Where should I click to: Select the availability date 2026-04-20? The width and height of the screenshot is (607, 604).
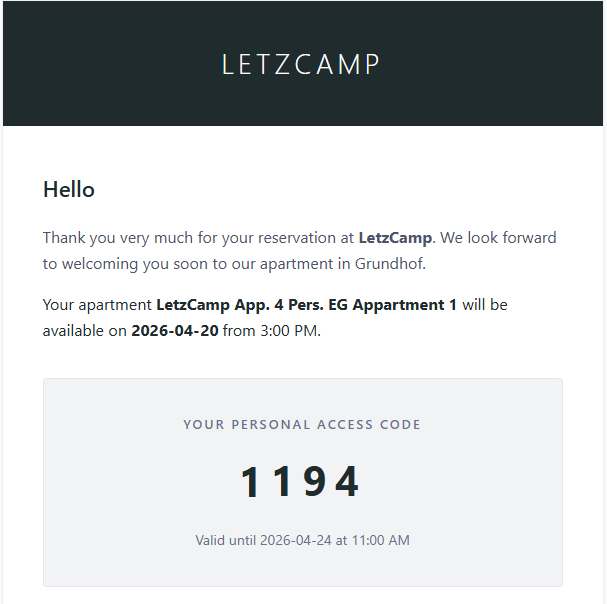174,331
